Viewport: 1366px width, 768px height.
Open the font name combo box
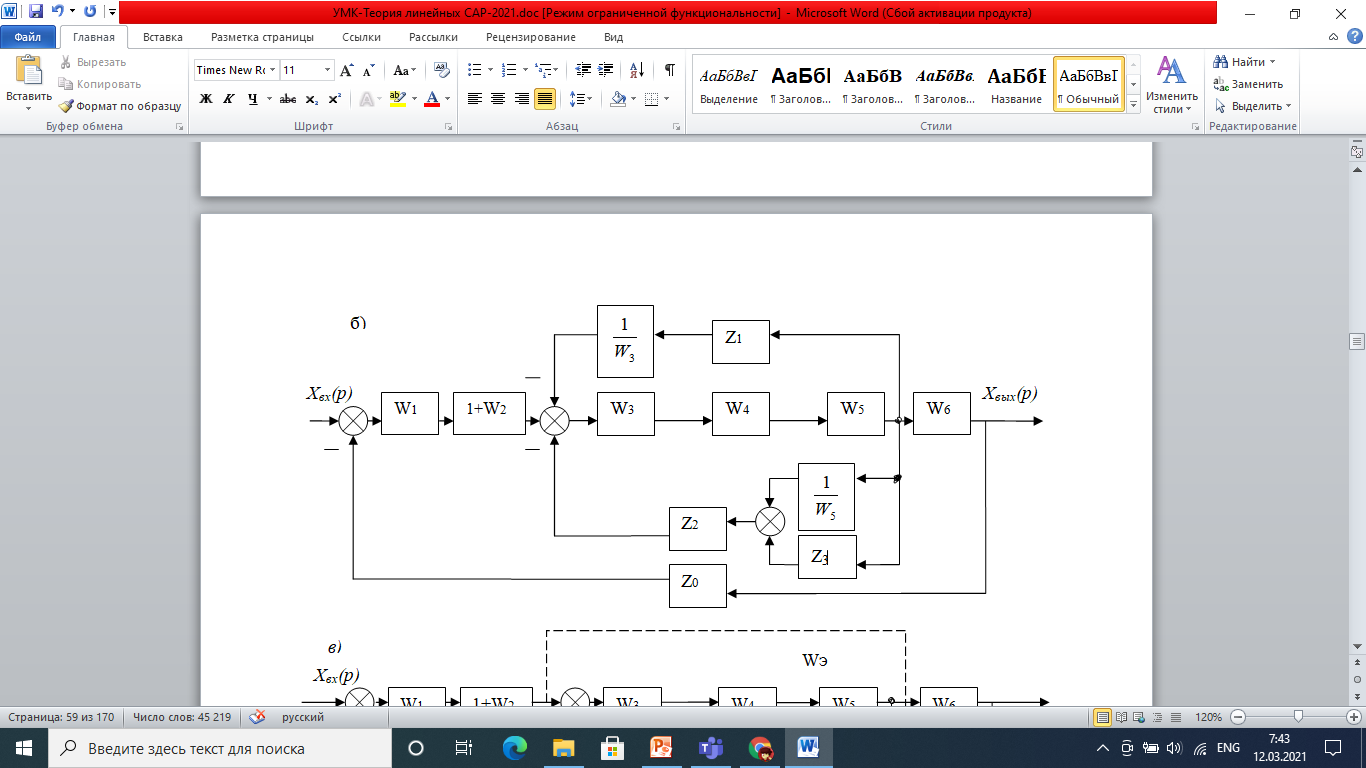pyautogui.click(x=236, y=70)
